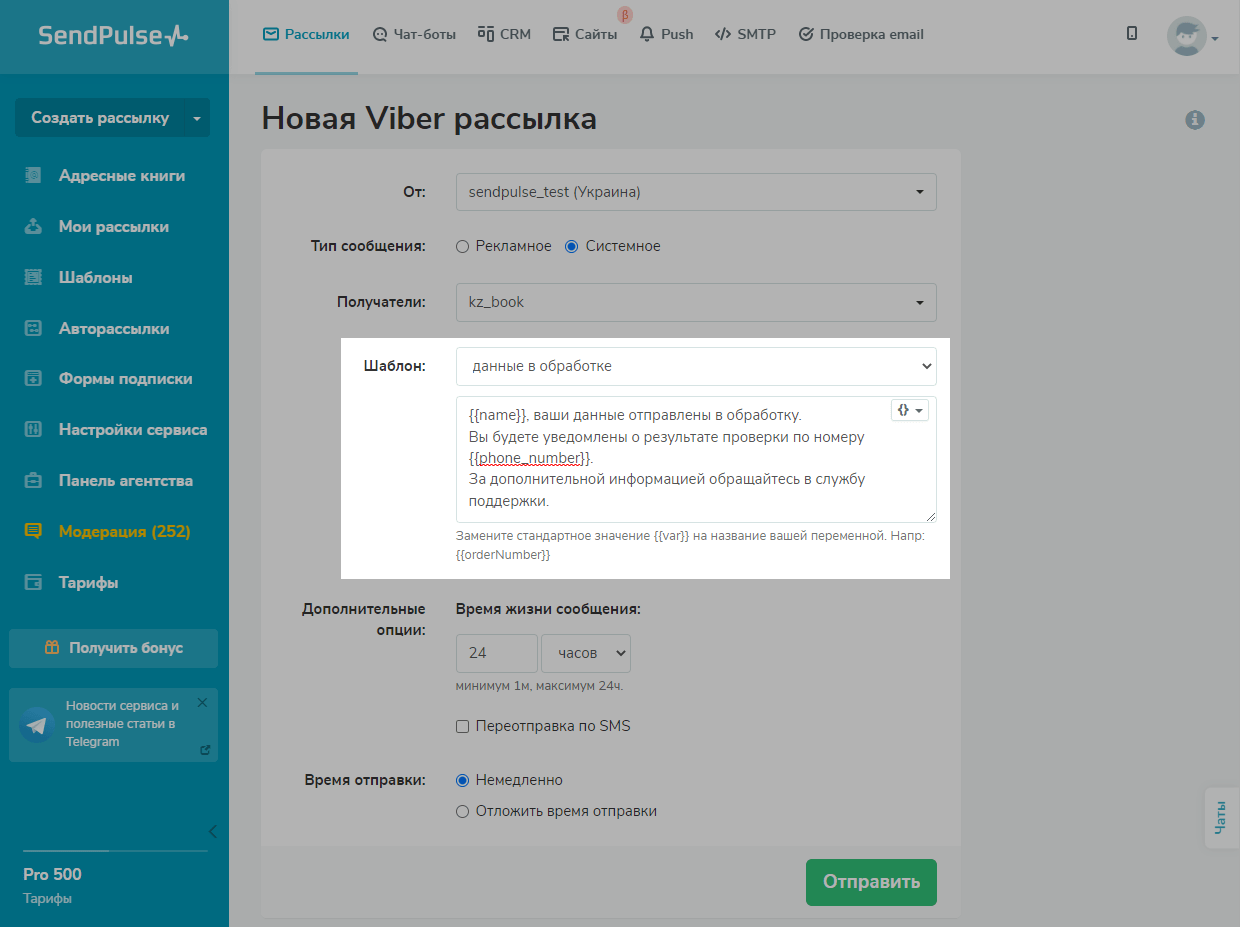Open the Чат-боты tab
Image resolution: width=1240 pixels, height=927 pixels.
pyautogui.click(x=414, y=34)
